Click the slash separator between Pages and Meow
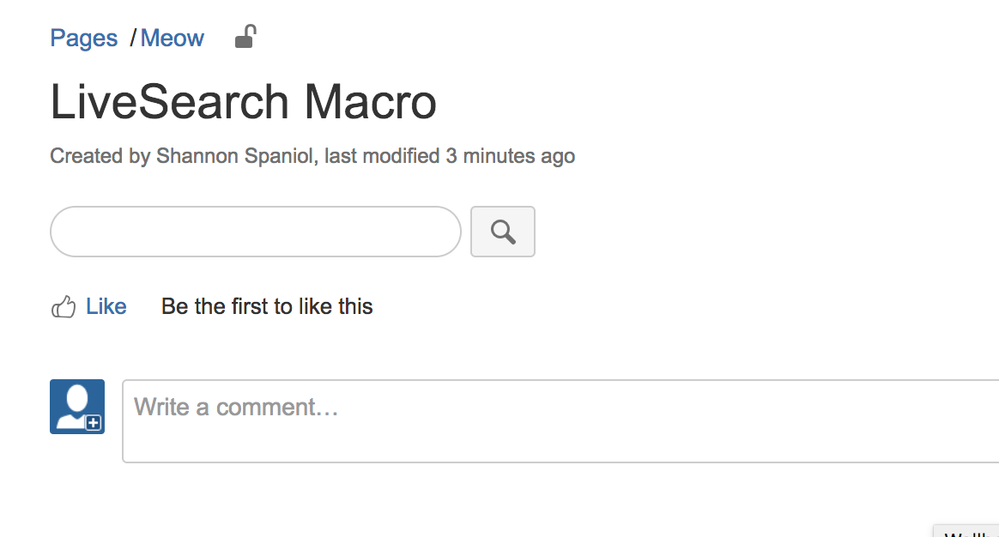The image size is (999, 537). click(x=133, y=38)
